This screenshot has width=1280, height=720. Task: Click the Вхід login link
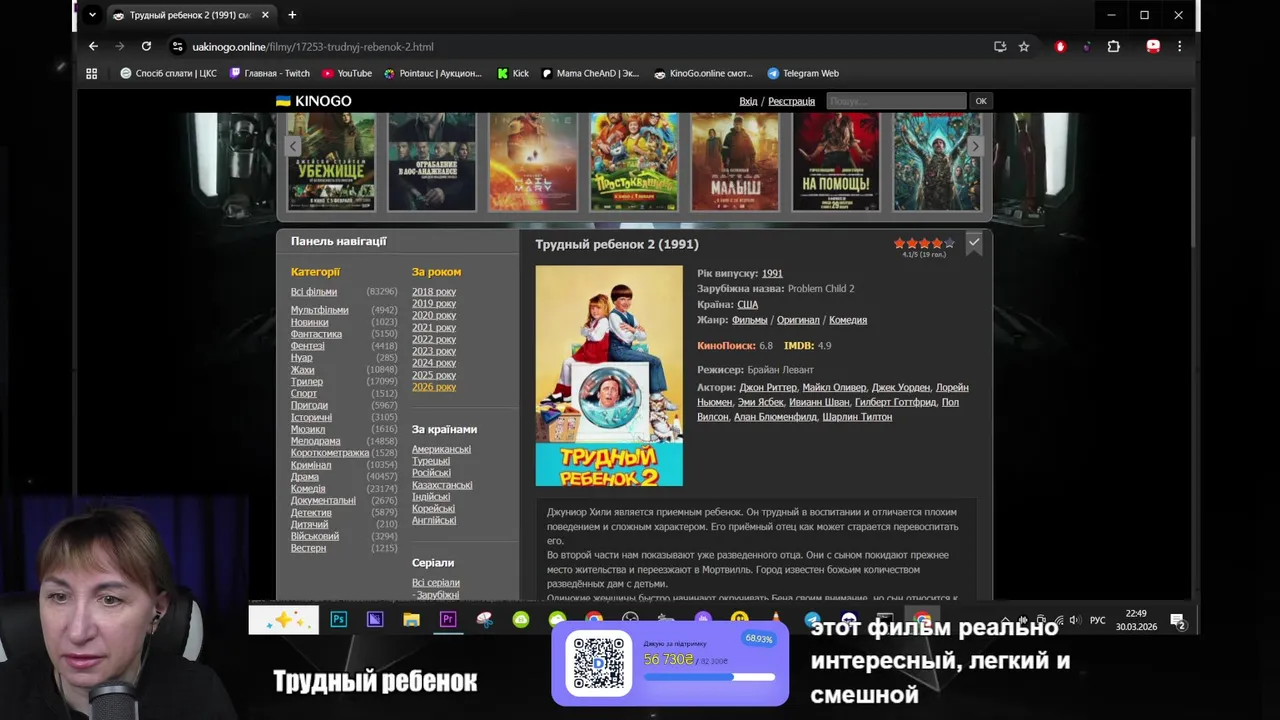click(x=748, y=101)
